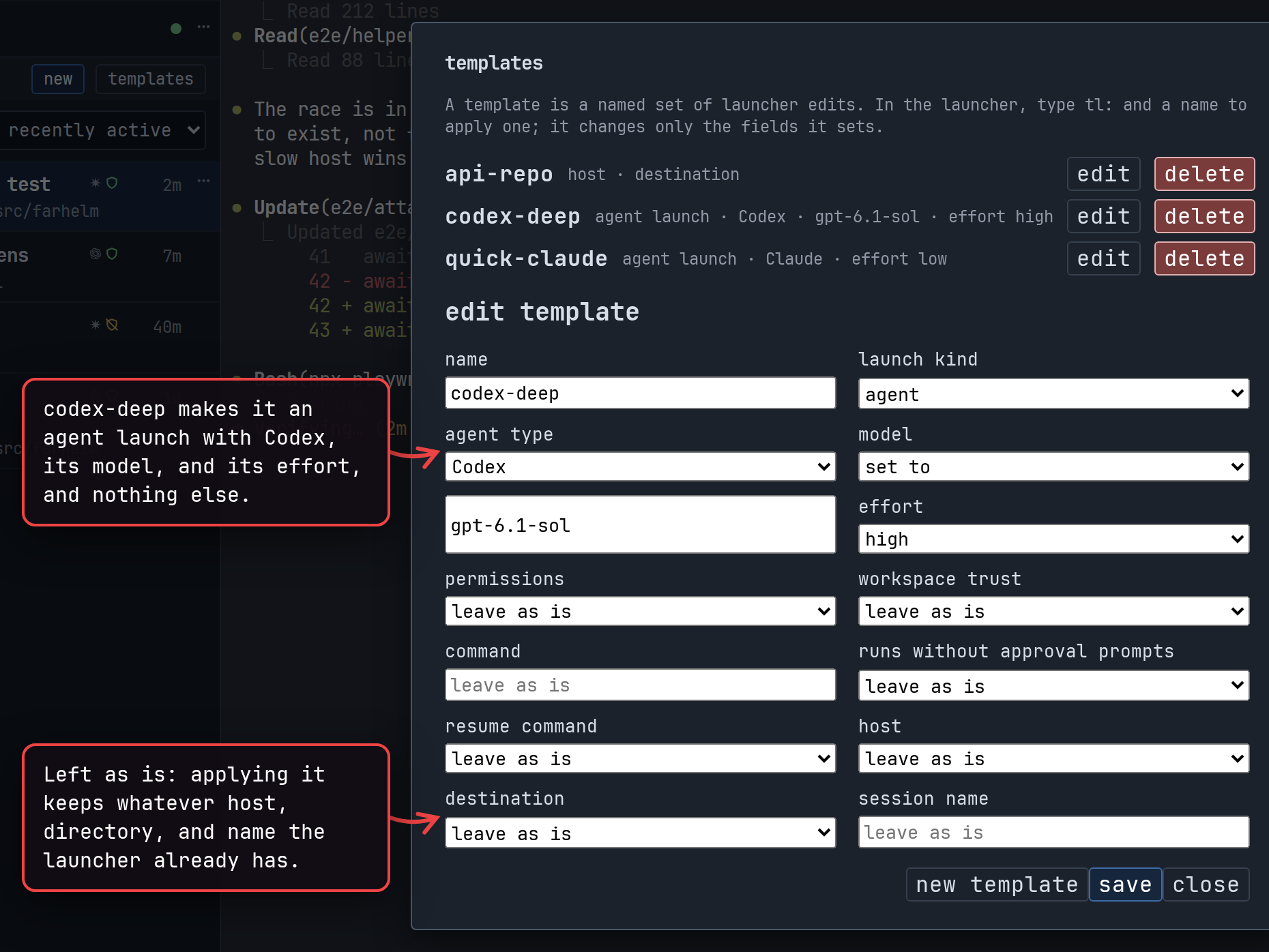The image size is (1269, 952).
Task: Delete the api-repo template
Action: 1204,174
